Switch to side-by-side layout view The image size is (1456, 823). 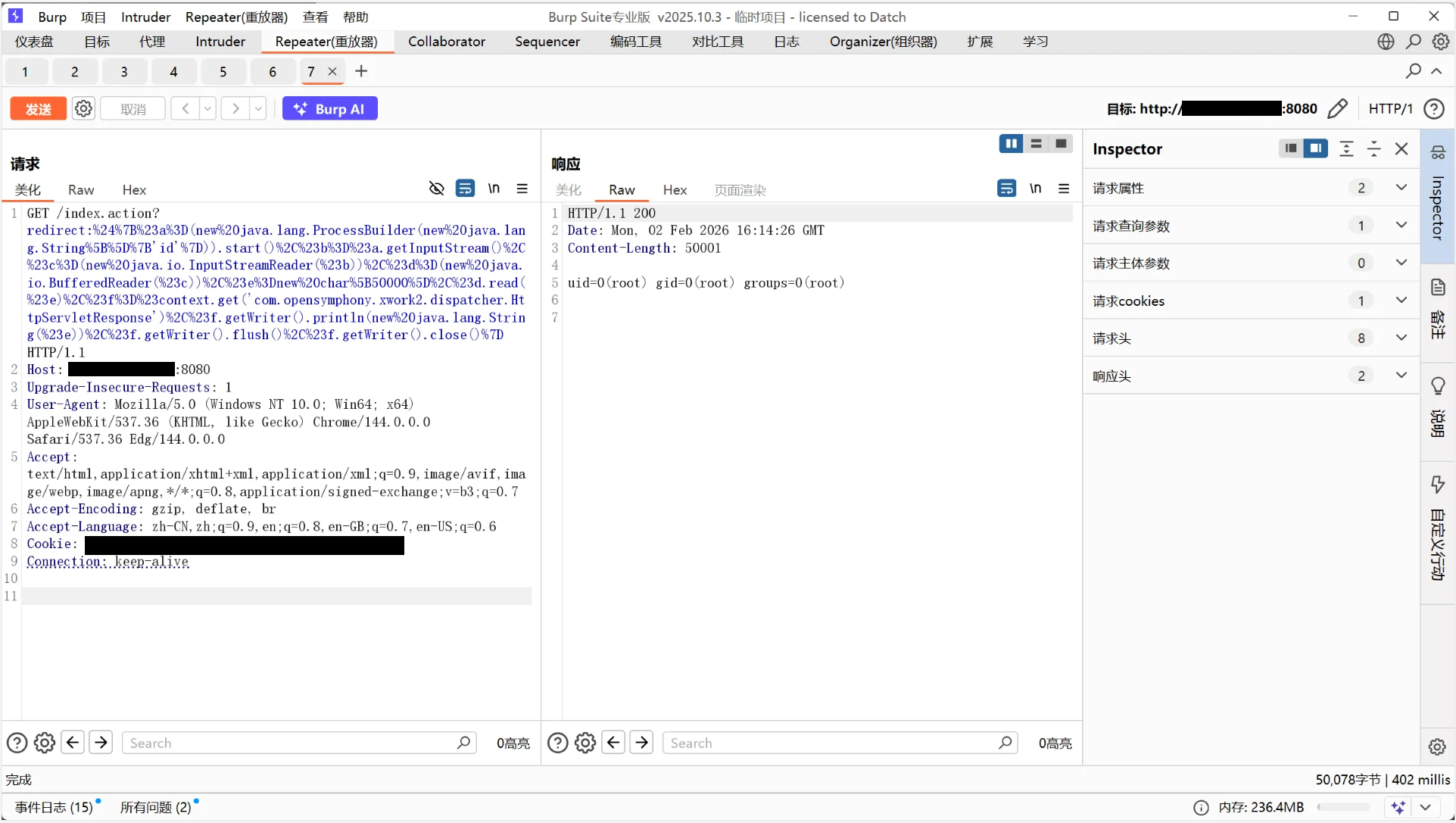coord(1011,144)
